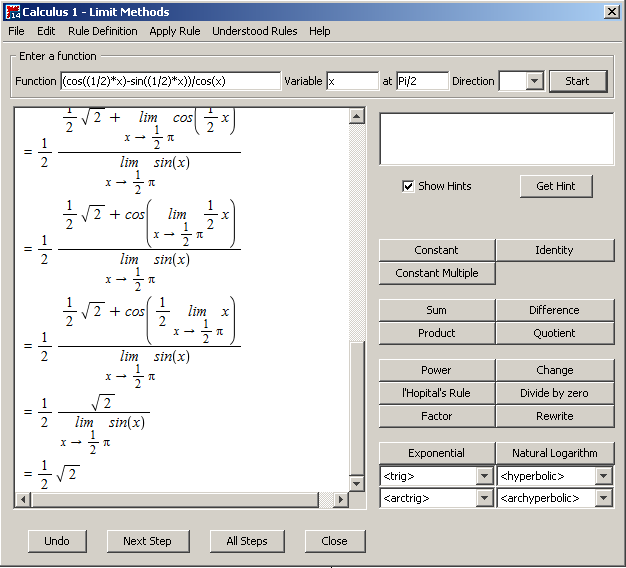The height and width of the screenshot is (568, 626).
Task: Click the Next Step button
Action: pos(148,541)
